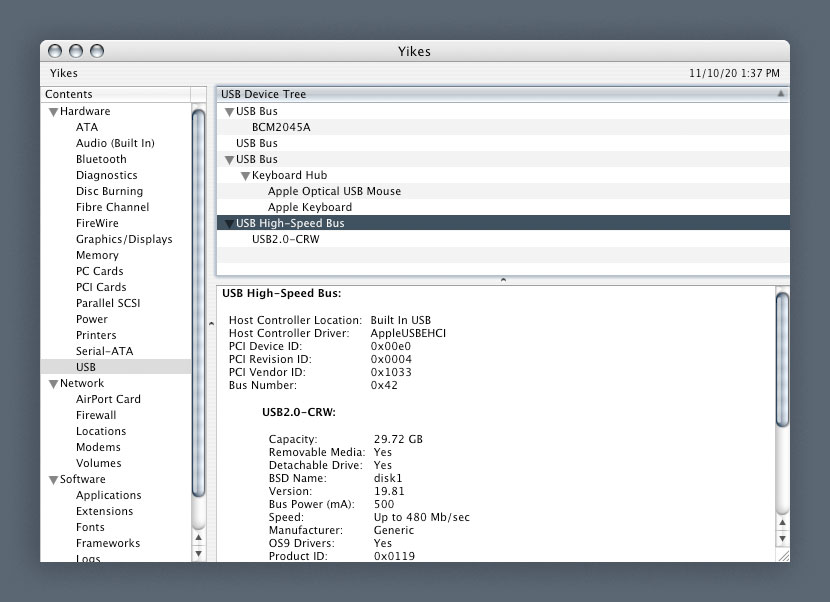Screen dimensions: 830x602
Task: Click the Up to 480 Mb/sec speed value
Action: [421, 517]
